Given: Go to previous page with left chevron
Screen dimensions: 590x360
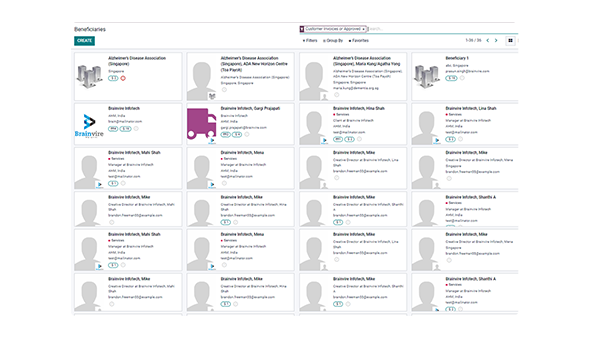Looking at the screenshot, I should 488,40.
